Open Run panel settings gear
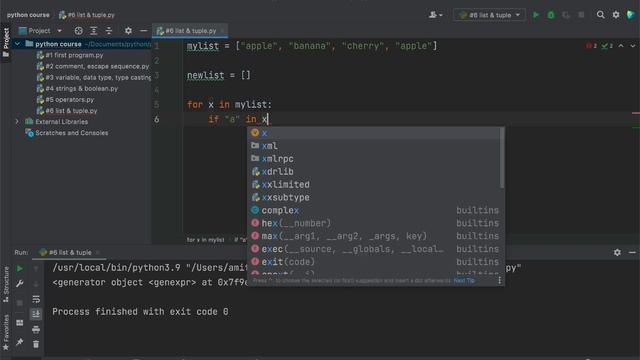This screenshot has width=640, height=360. coord(617,253)
